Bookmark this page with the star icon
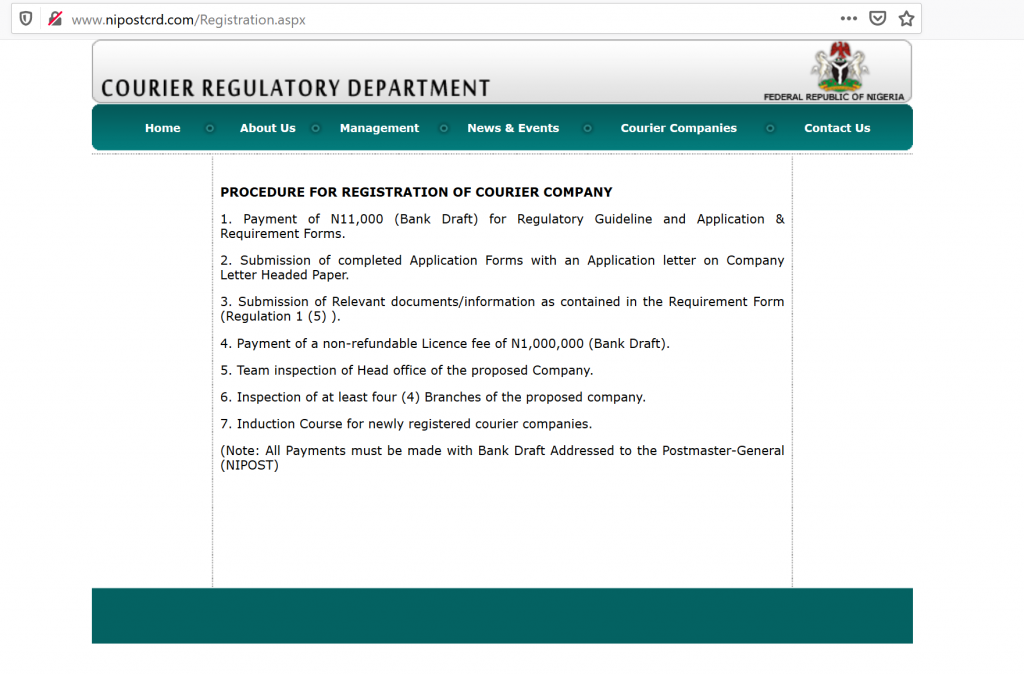The height and width of the screenshot is (675, 1024). click(x=906, y=19)
